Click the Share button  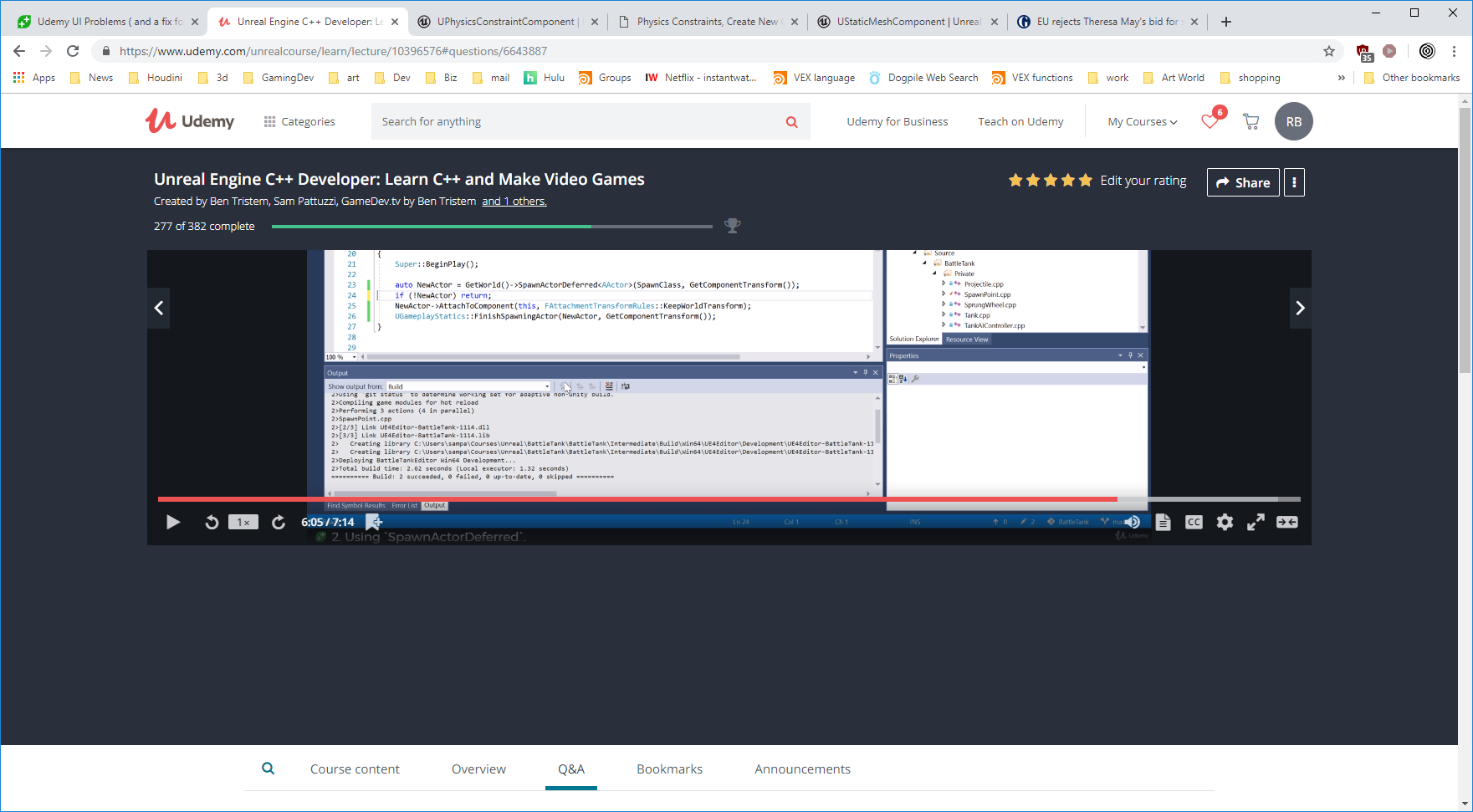click(x=1242, y=181)
